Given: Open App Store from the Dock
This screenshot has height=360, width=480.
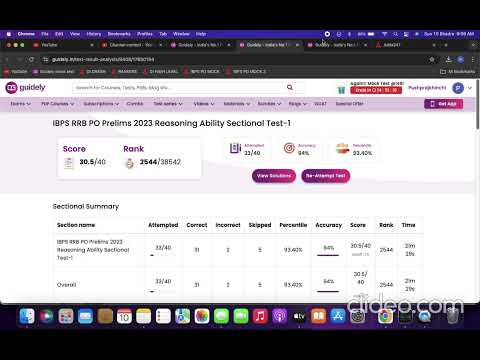Looking at the screenshot, I should click(x=338, y=316).
